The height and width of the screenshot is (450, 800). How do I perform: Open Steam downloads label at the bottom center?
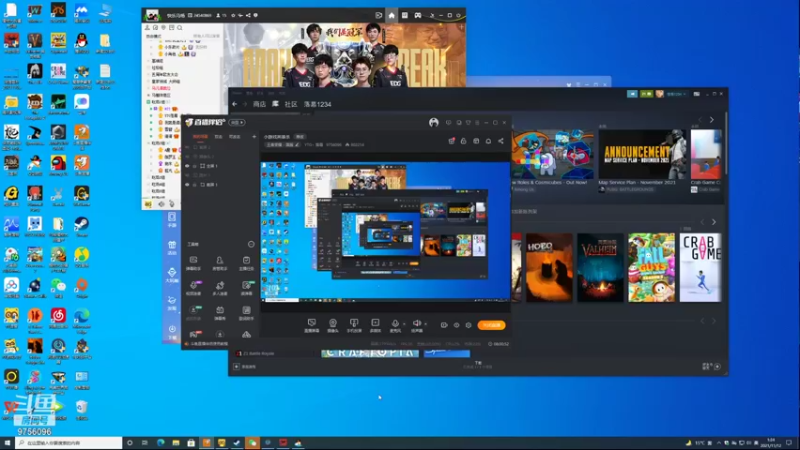478,364
